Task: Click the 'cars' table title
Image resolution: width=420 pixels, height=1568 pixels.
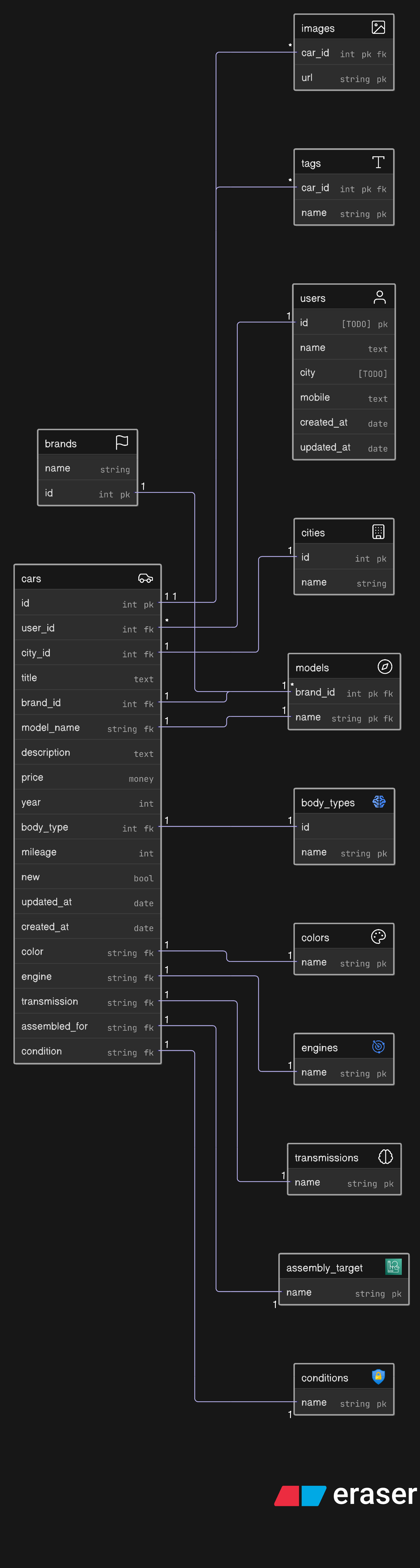Action: [x=31, y=579]
